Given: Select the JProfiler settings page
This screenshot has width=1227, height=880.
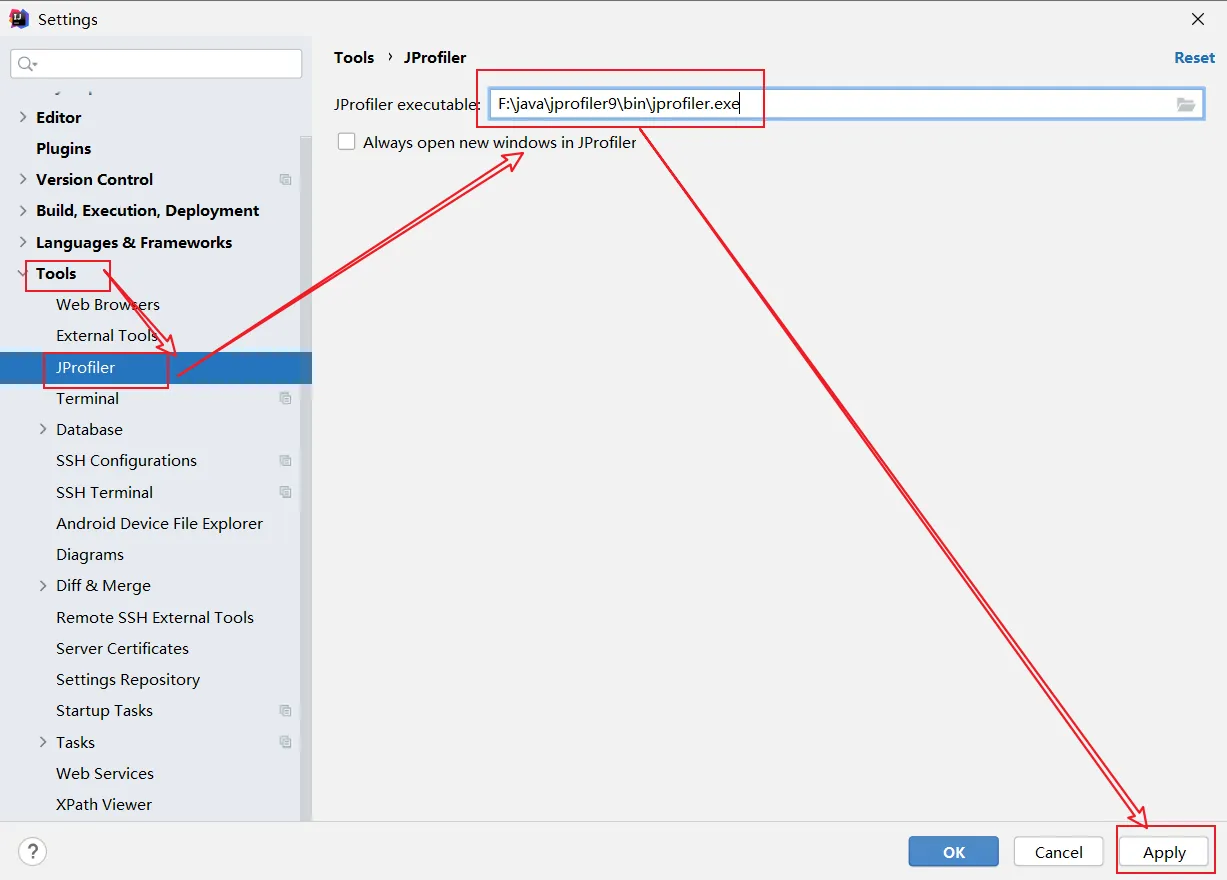Looking at the screenshot, I should coord(86,367).
